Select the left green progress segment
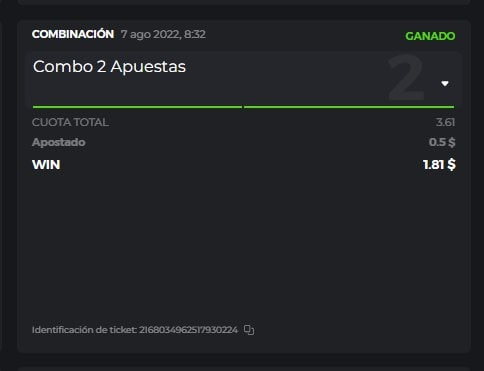The height and width of the screenshot is (371, 484). point(137,107)
